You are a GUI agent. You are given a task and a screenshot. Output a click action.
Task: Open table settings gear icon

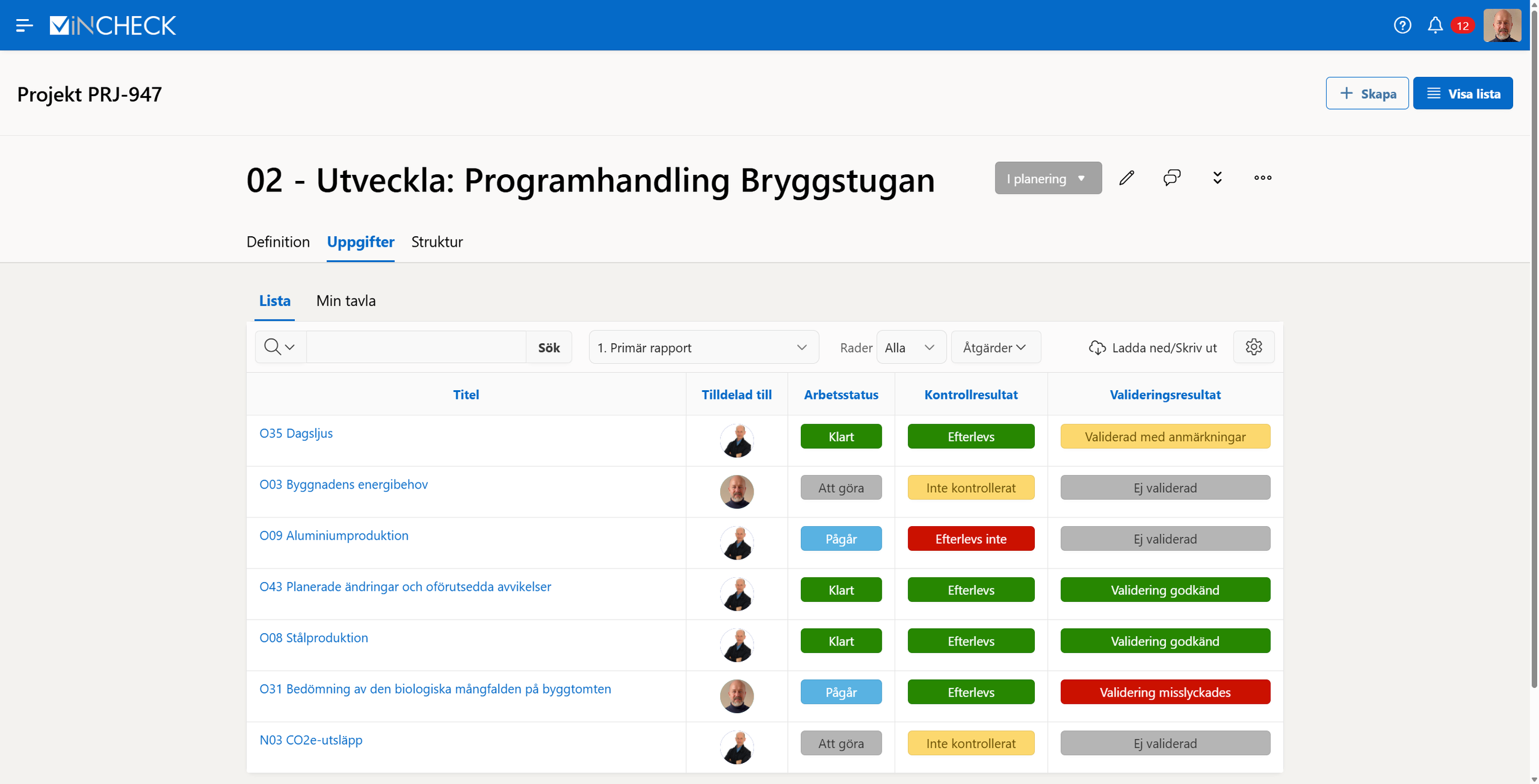pyautogui.click(x=1253, y=347)
